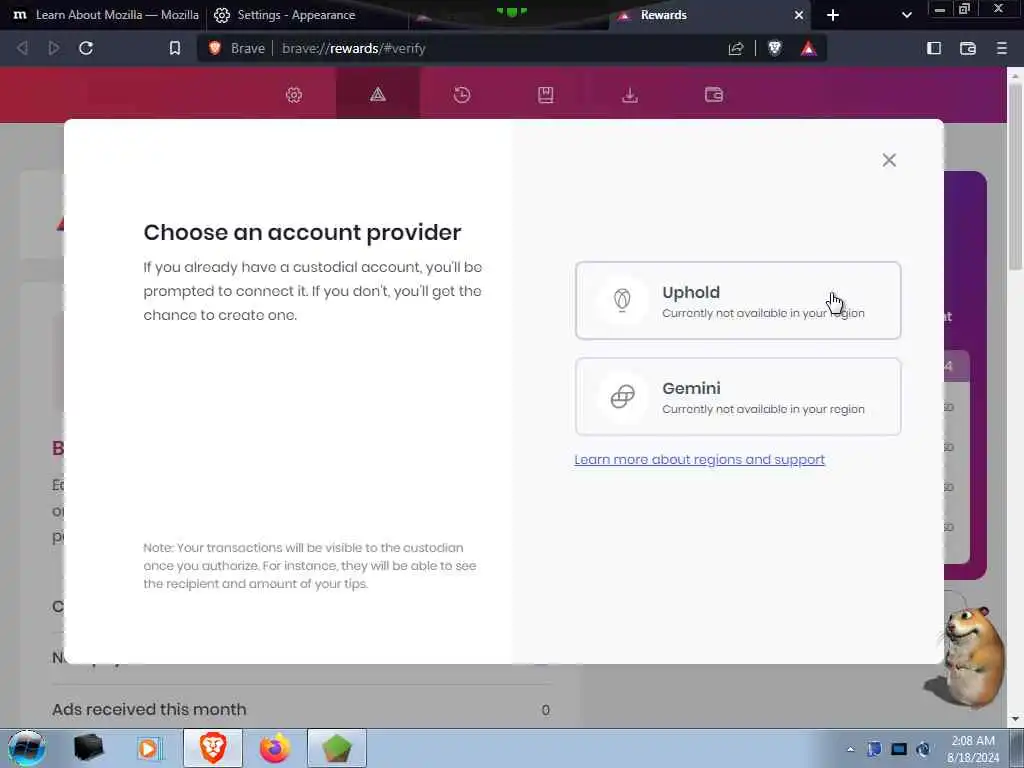Click the 'Ads received this month' row
1024x768 pixels.
tap(301, 710)
